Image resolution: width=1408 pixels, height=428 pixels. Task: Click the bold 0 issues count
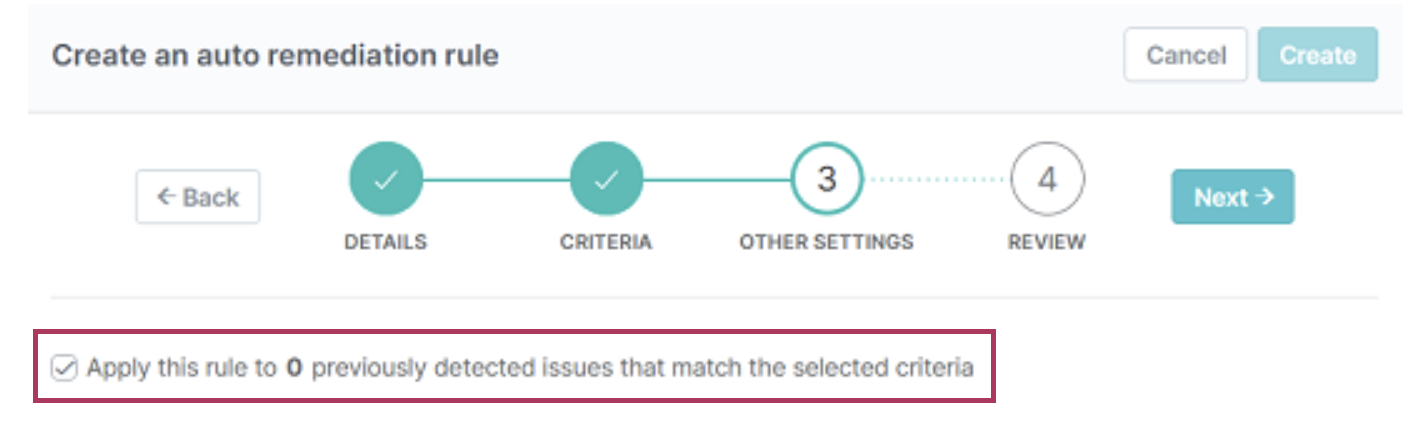tap(294, 368)
